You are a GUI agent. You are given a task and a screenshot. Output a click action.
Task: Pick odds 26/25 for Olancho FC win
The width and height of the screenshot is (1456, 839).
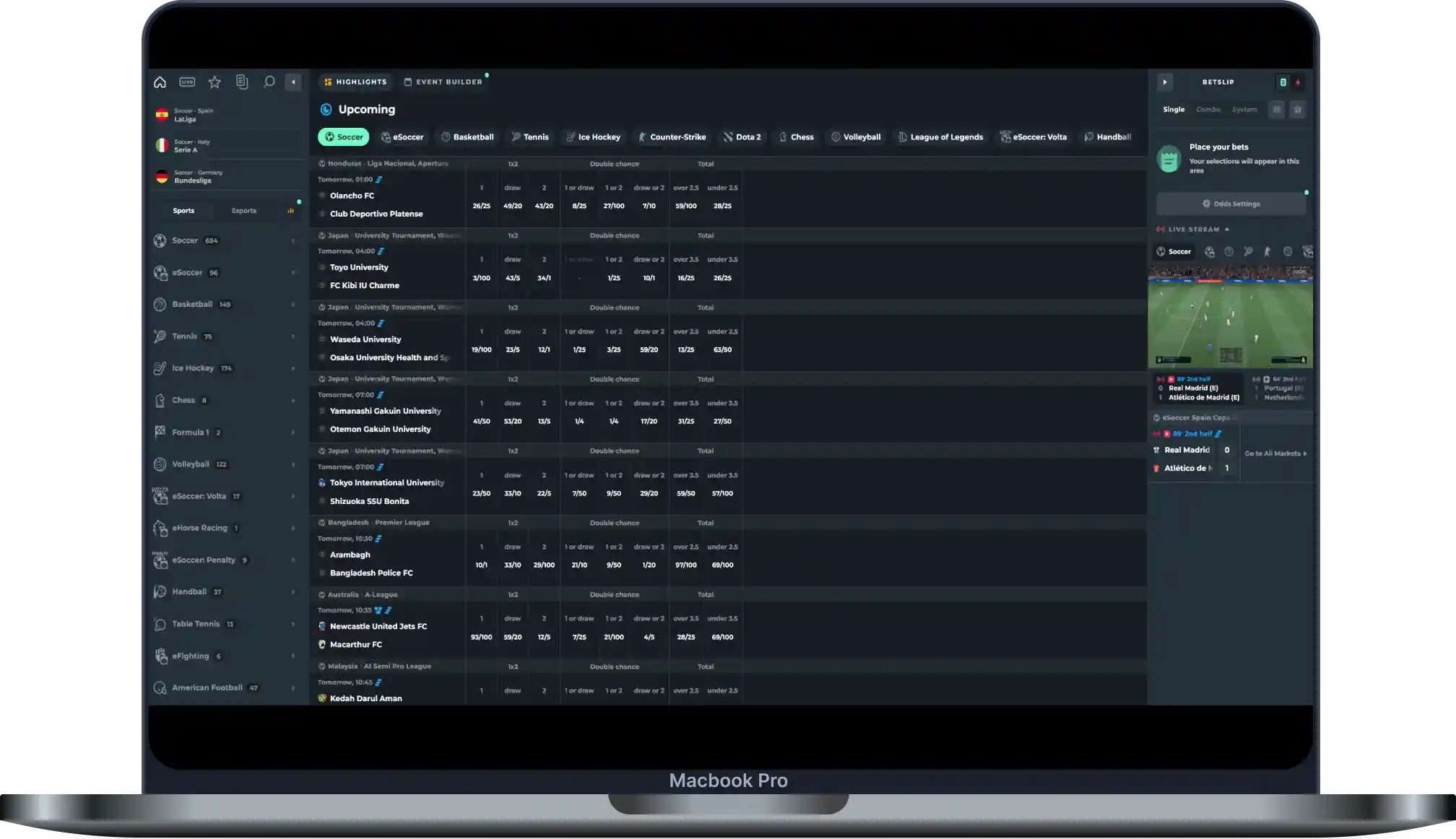click(481, 206)
